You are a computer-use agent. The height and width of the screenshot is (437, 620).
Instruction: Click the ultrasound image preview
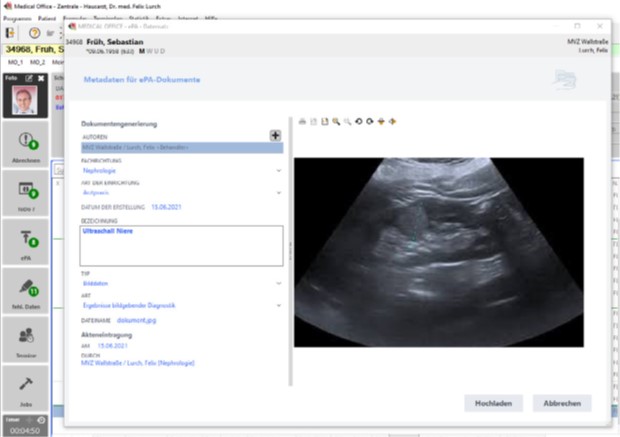tap(439, 252)
